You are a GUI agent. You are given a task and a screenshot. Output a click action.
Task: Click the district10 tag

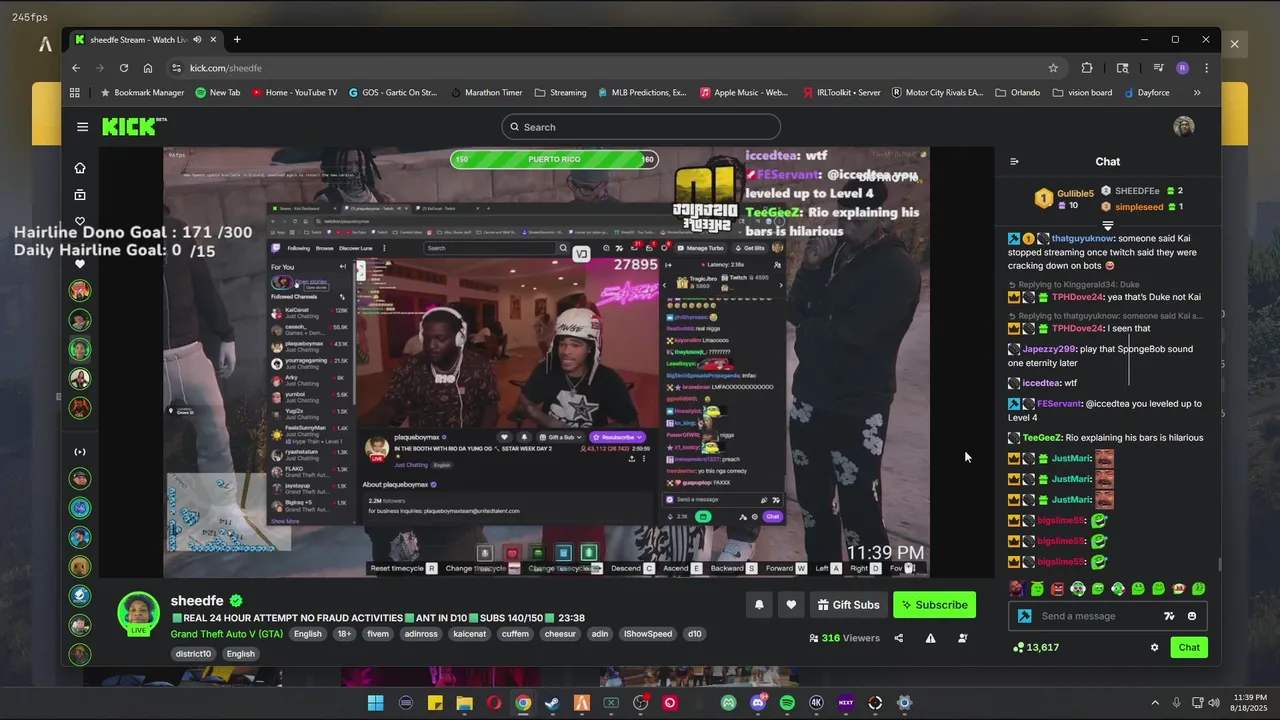coord(194,654)
